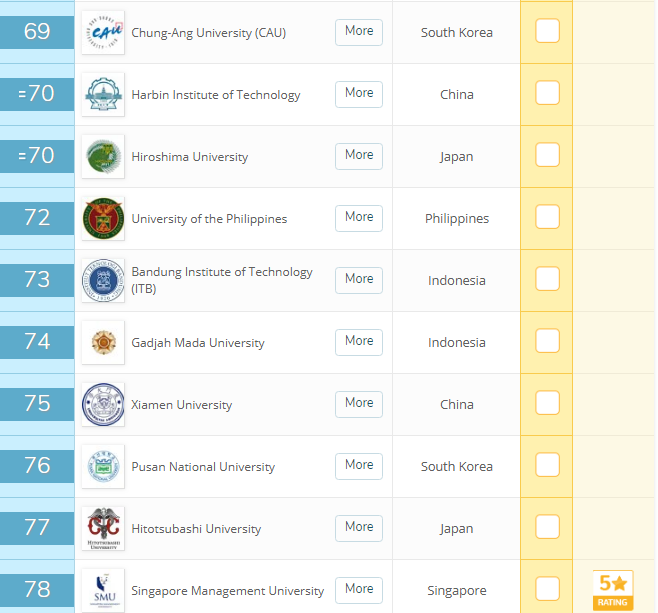This screenshot has height=613, width=658.
Task: Toggle the Xiamen University checkbox
Action: coord(547,403)
